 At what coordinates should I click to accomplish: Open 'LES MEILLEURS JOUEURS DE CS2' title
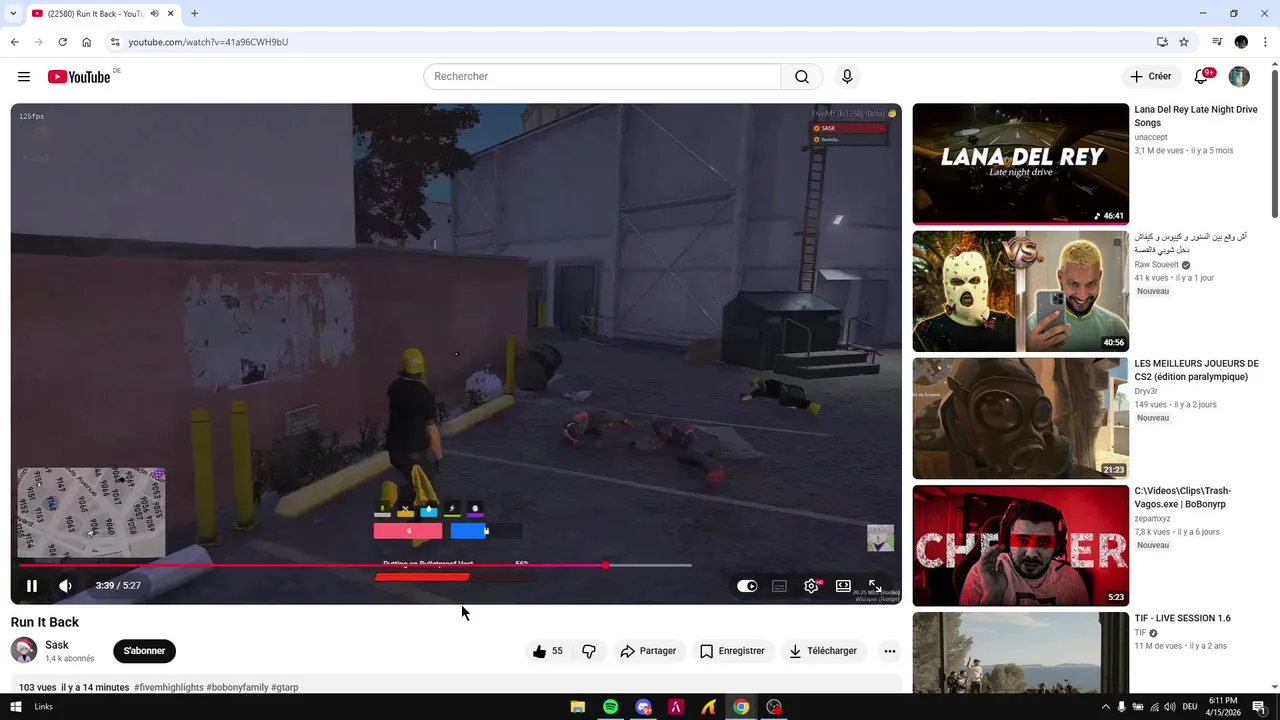(1196, 370)
